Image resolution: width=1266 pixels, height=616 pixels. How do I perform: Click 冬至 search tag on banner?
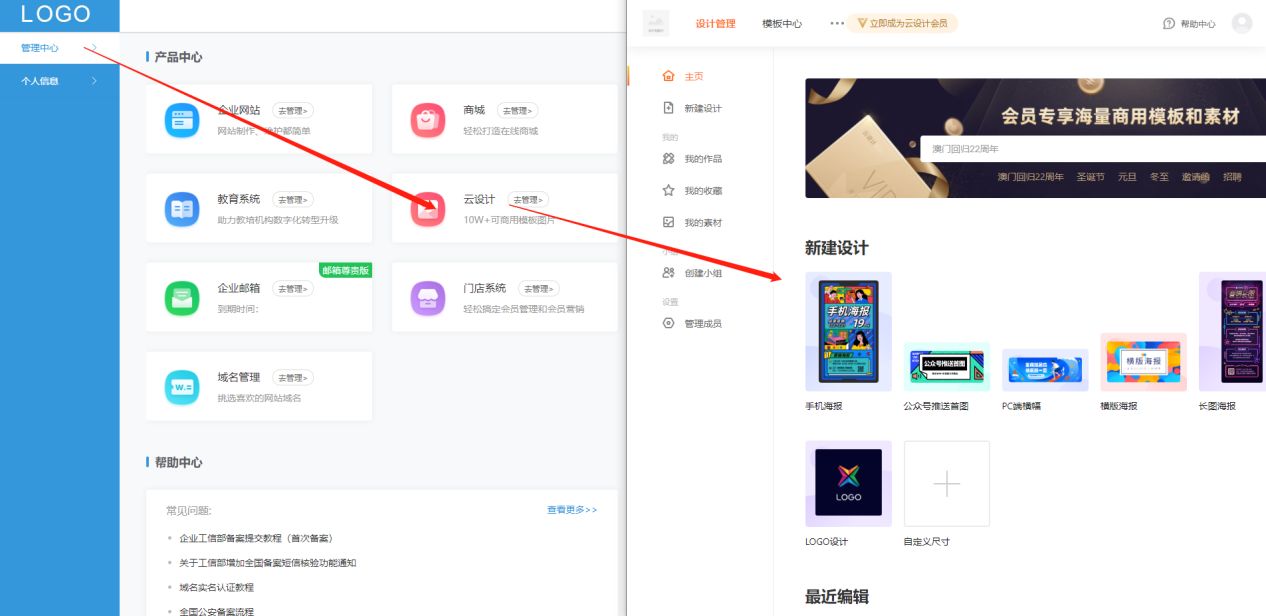[1159, 176]
